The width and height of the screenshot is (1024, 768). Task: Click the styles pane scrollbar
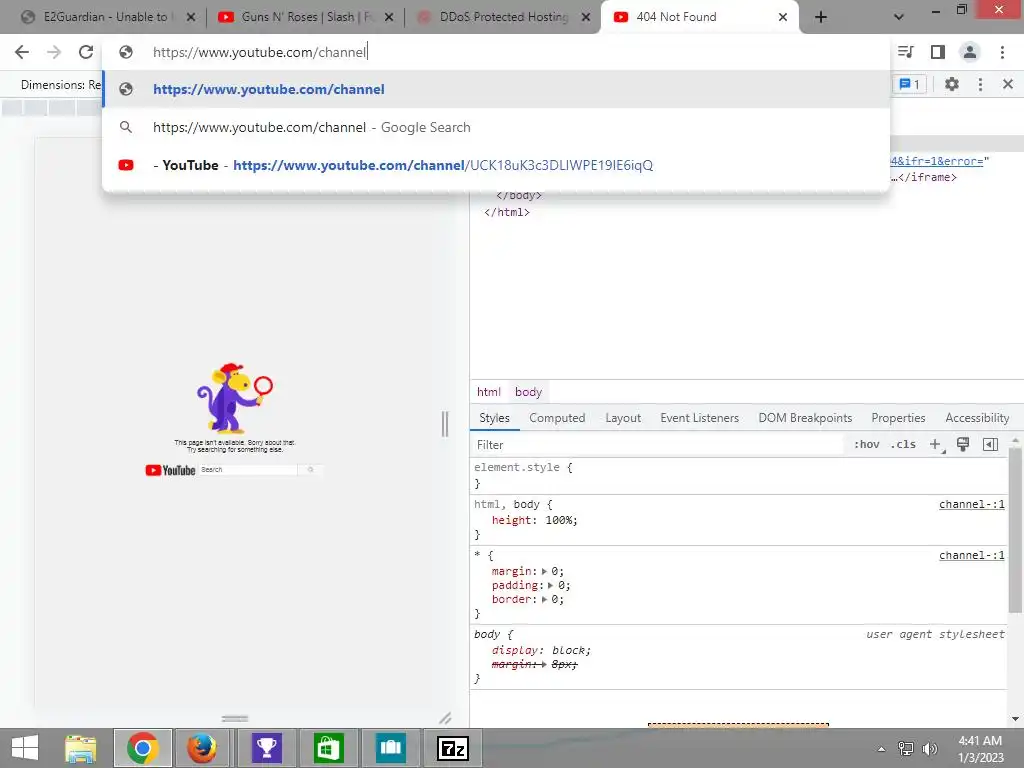(1015, 530)
